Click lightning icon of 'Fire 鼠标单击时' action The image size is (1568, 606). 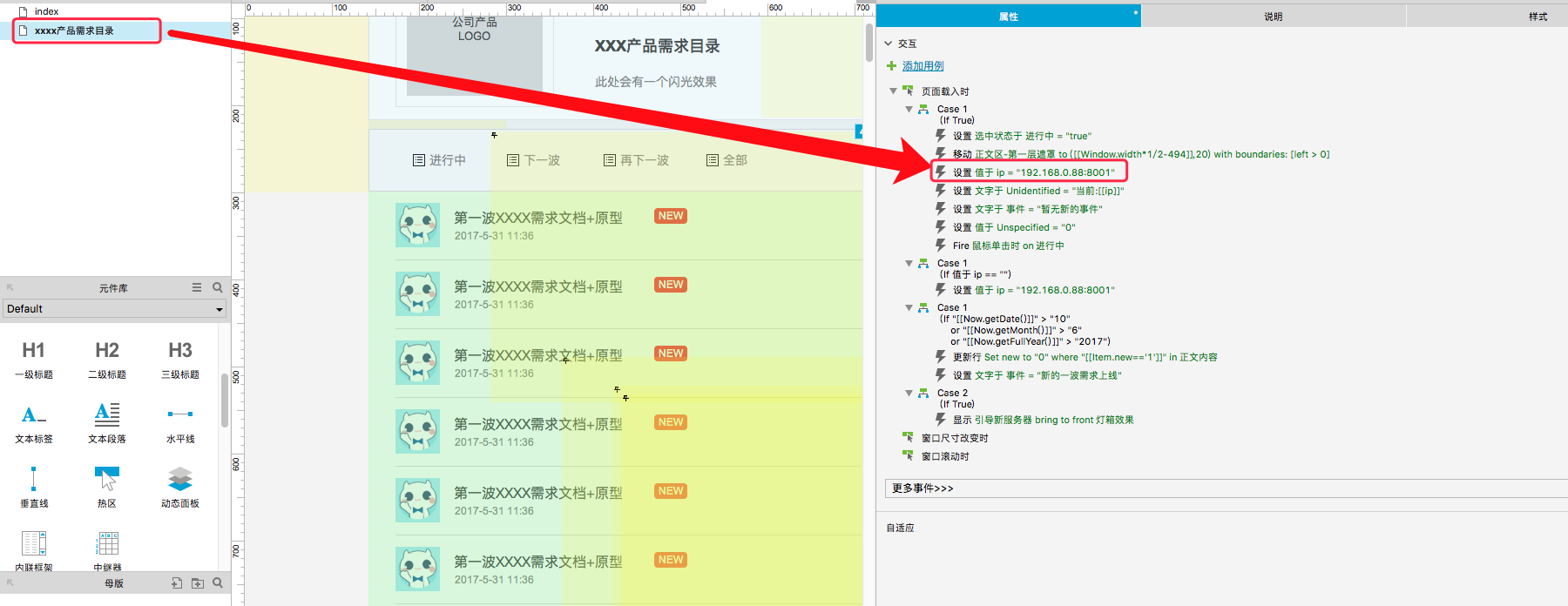pyautogui.click(x=941, y=246)
